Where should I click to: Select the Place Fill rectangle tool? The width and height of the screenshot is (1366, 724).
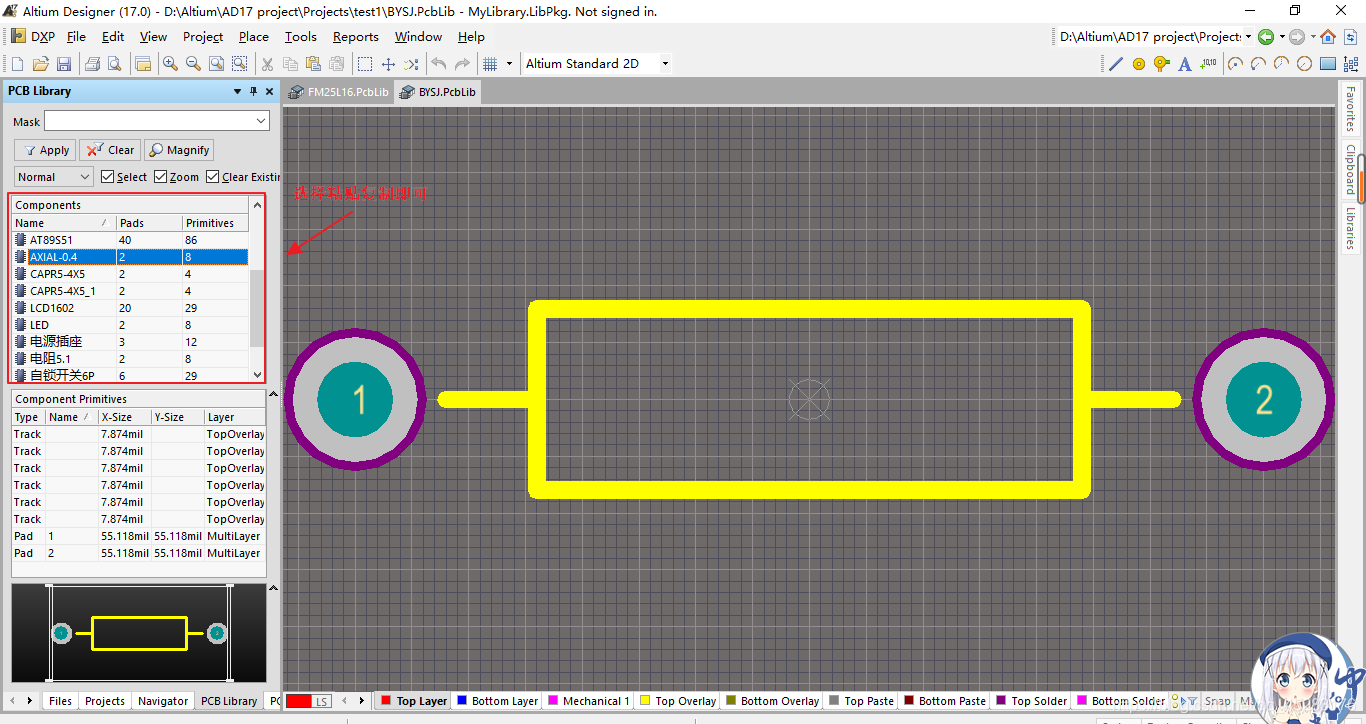tap(1328, 64)
